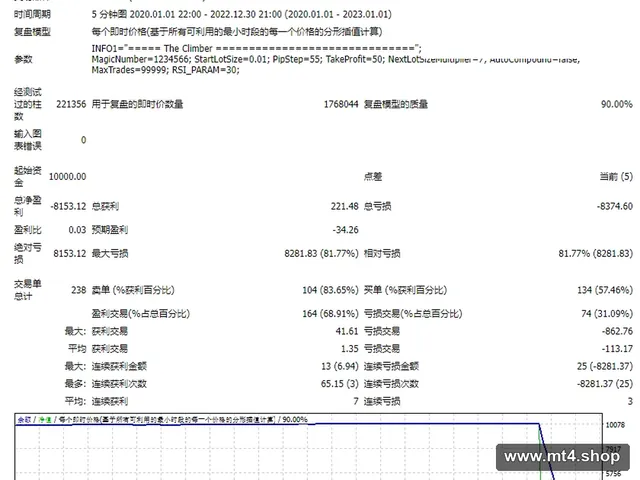
Task: Click the 参数 label
Action: coord(23,59)
